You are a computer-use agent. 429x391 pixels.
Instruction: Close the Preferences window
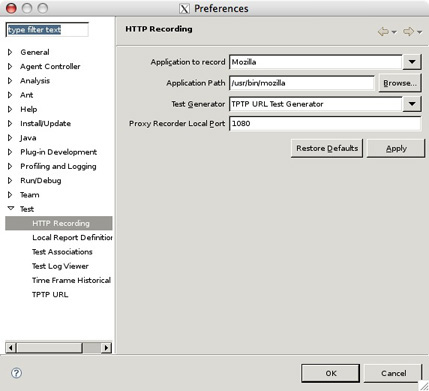pyautogui.click(x=11, y=8)
